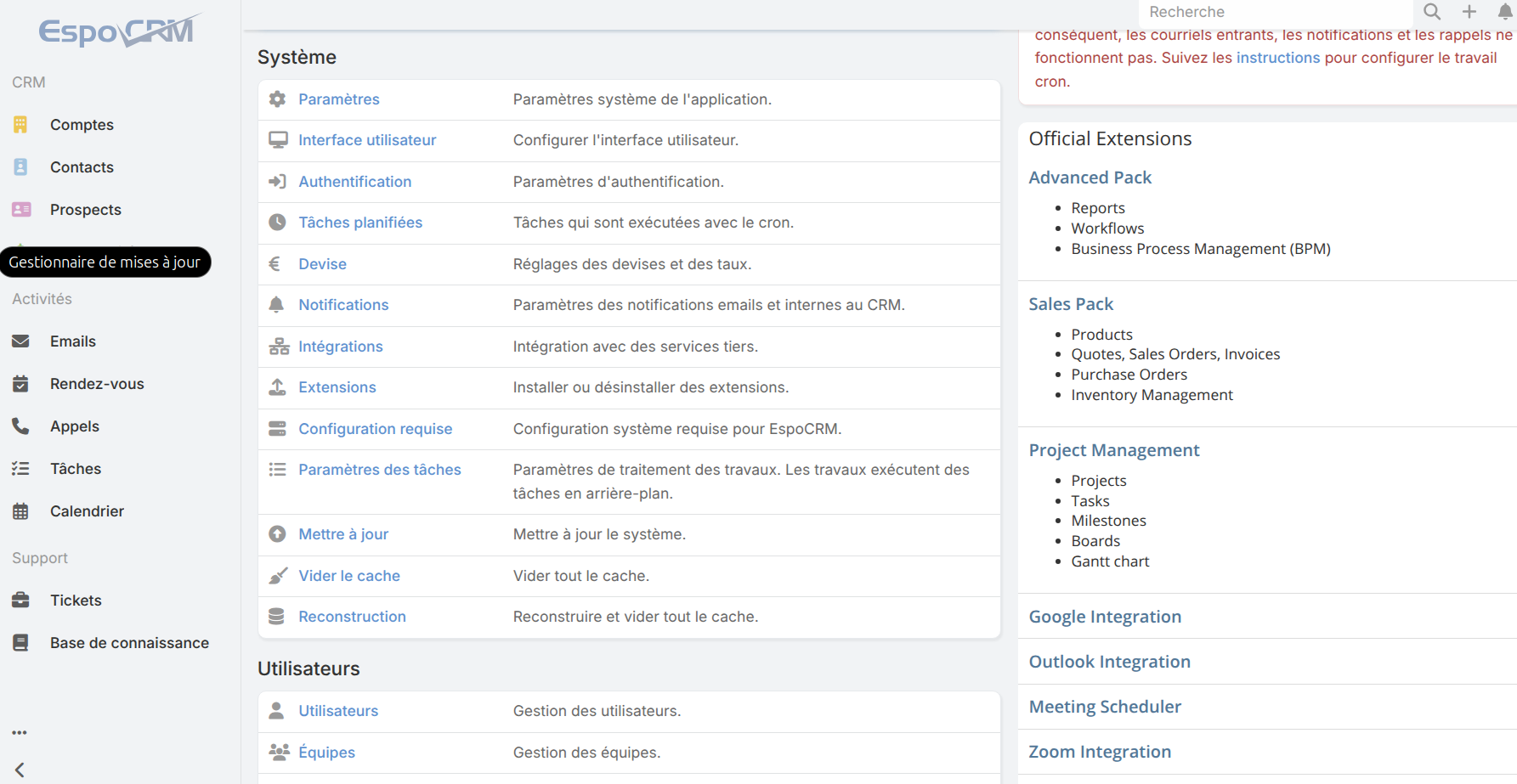Open the Advanced Pack extension link
This screenshot has height=784, width=1517.
[x=1090, y=178]
